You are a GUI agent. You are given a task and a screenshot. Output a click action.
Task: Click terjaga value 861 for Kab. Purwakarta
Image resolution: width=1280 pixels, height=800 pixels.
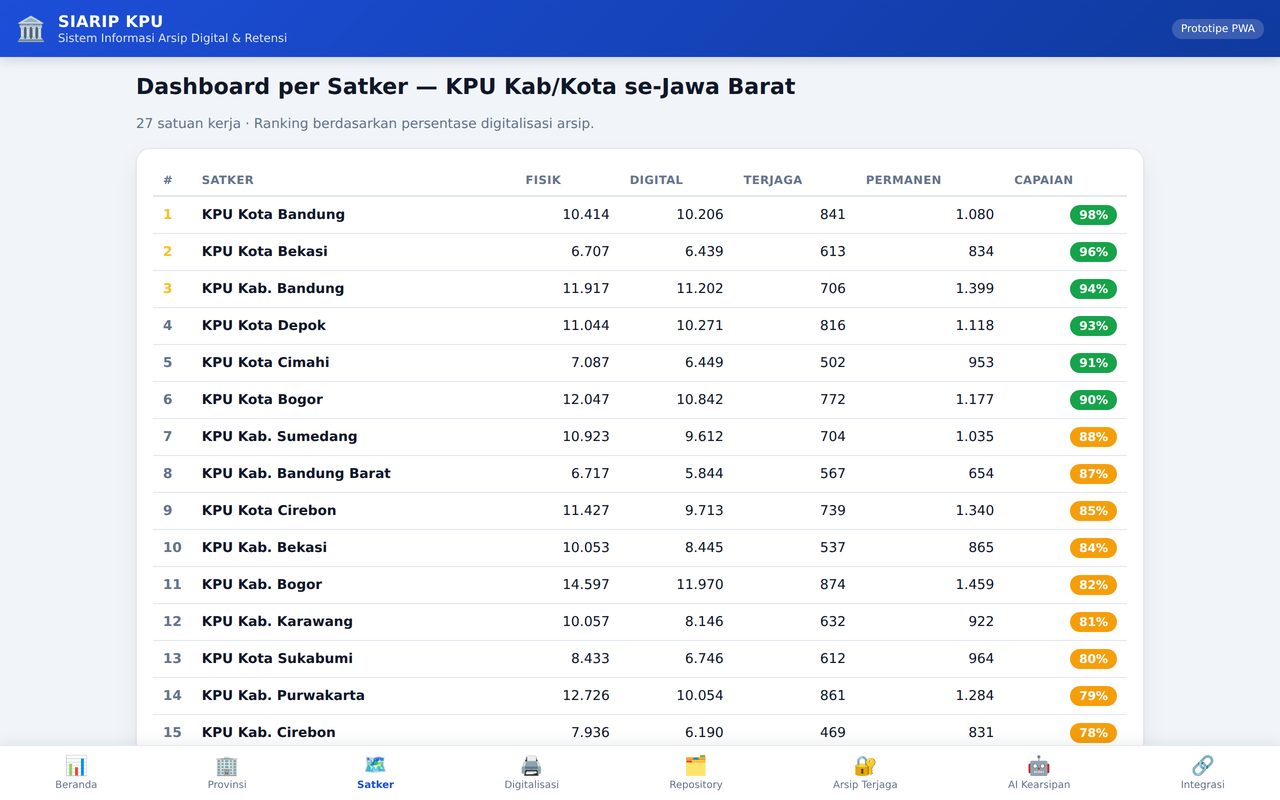(833, 696)
